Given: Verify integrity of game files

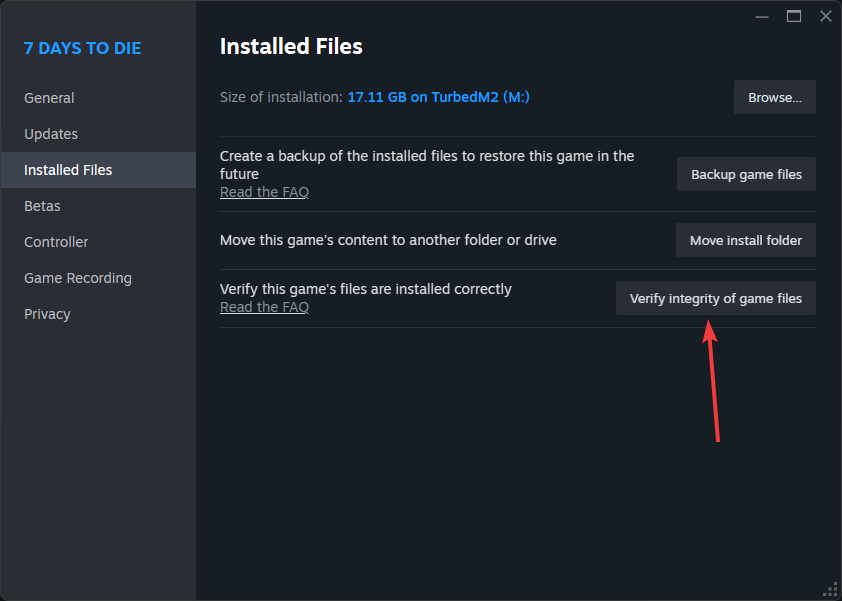Looking at the screenshot, I should (716, 298).
